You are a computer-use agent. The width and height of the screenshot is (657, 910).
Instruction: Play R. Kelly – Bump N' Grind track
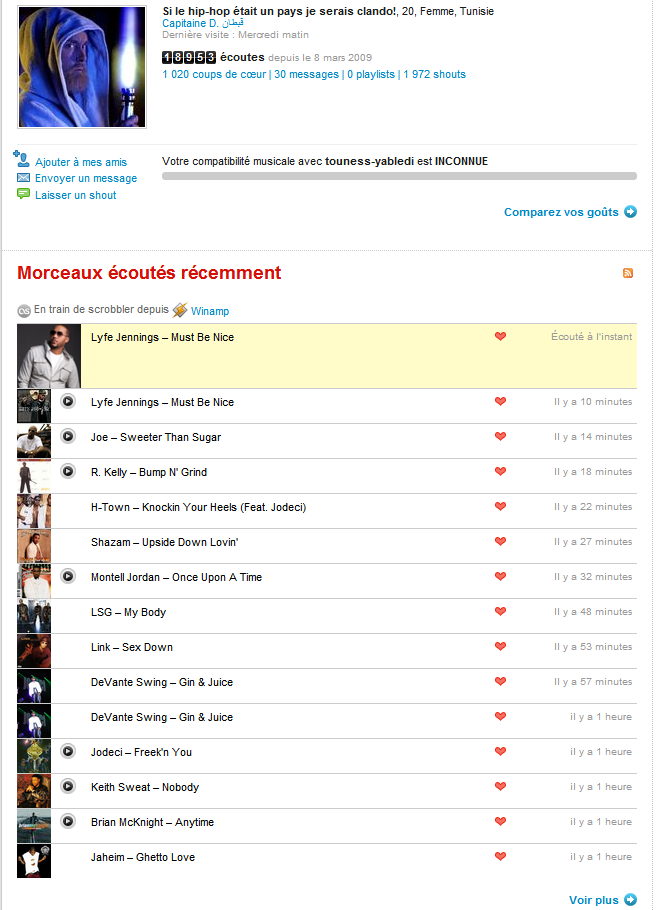(x=68, y=471)
